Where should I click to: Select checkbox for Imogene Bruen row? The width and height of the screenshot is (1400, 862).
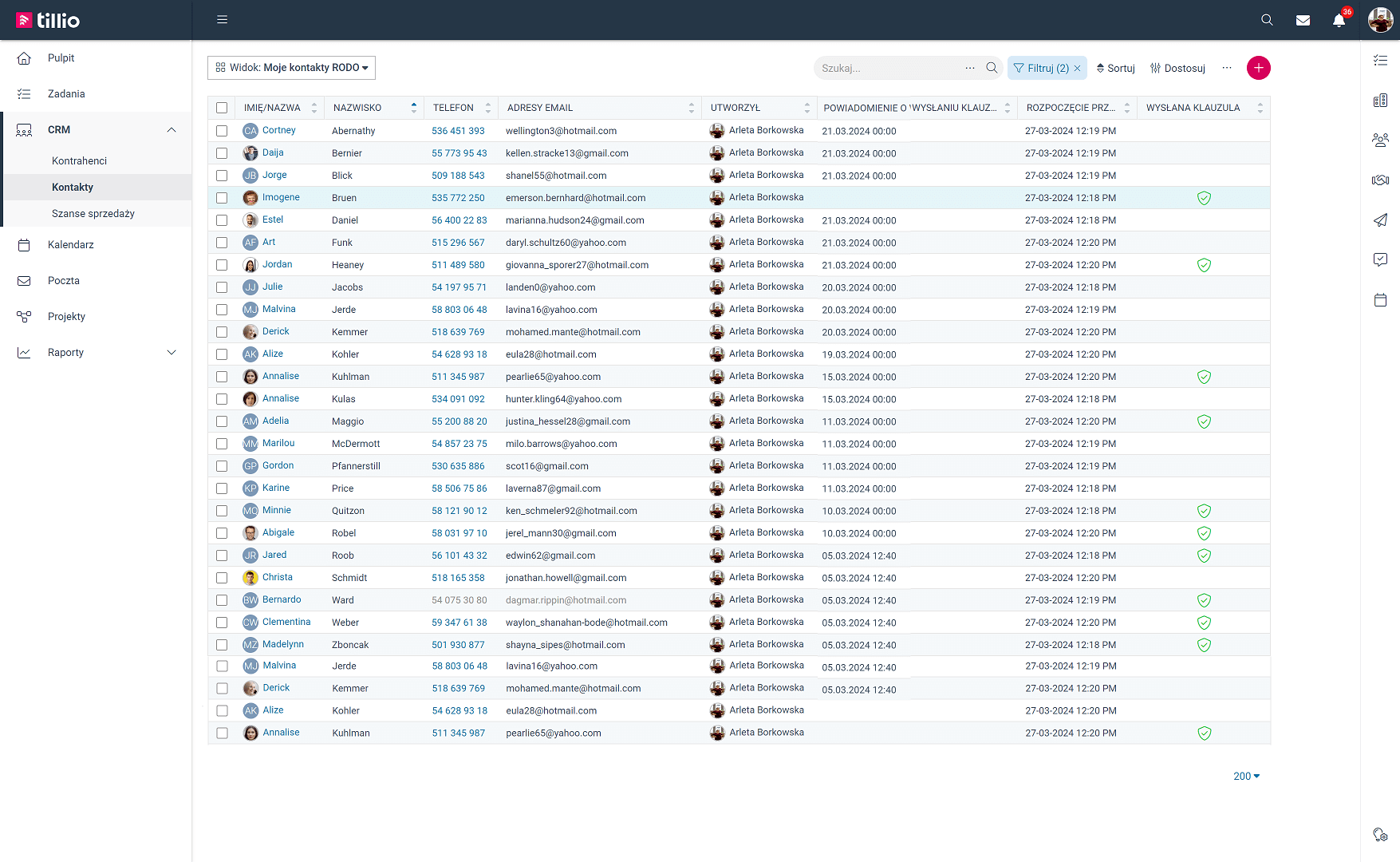[x=222, y=198]
